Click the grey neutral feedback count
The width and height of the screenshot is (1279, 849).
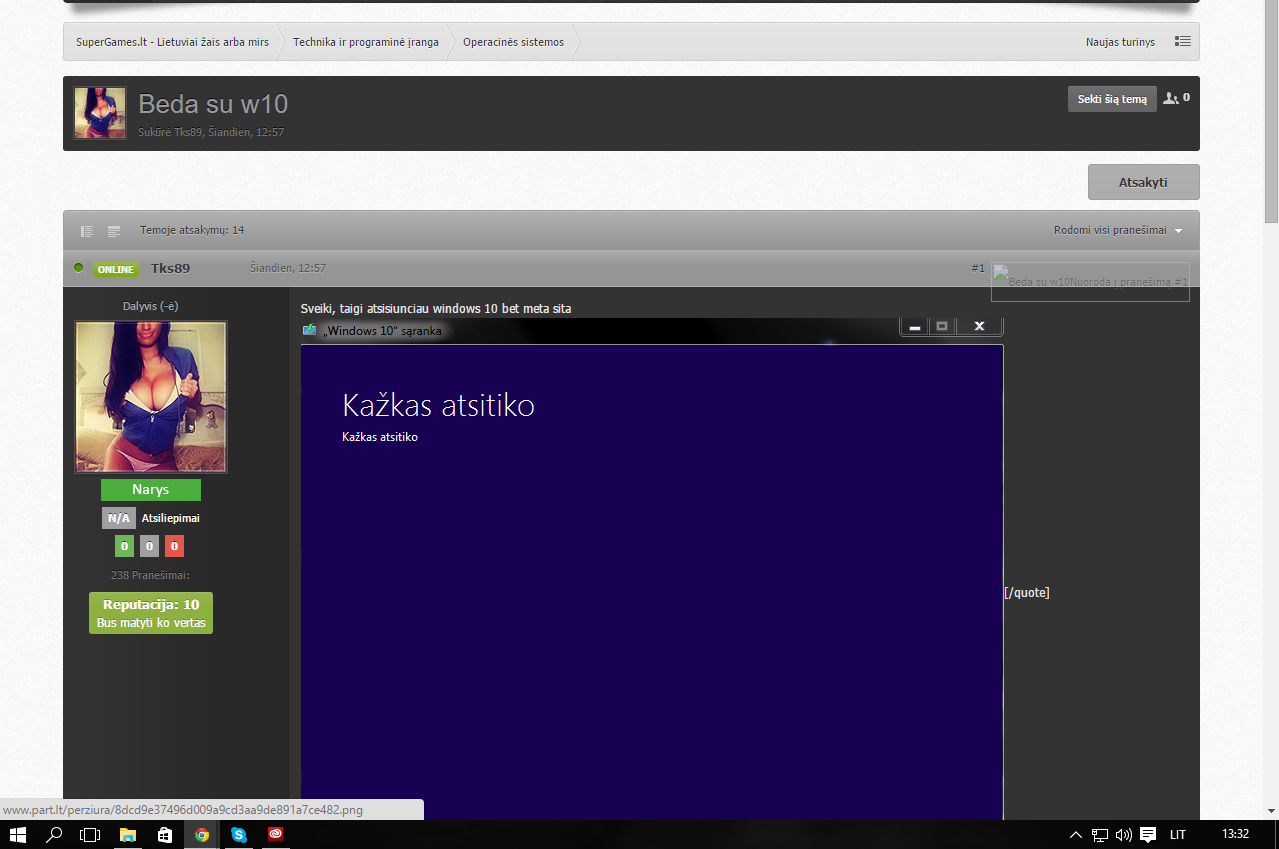pyautogui.click(x=149, y=546)
